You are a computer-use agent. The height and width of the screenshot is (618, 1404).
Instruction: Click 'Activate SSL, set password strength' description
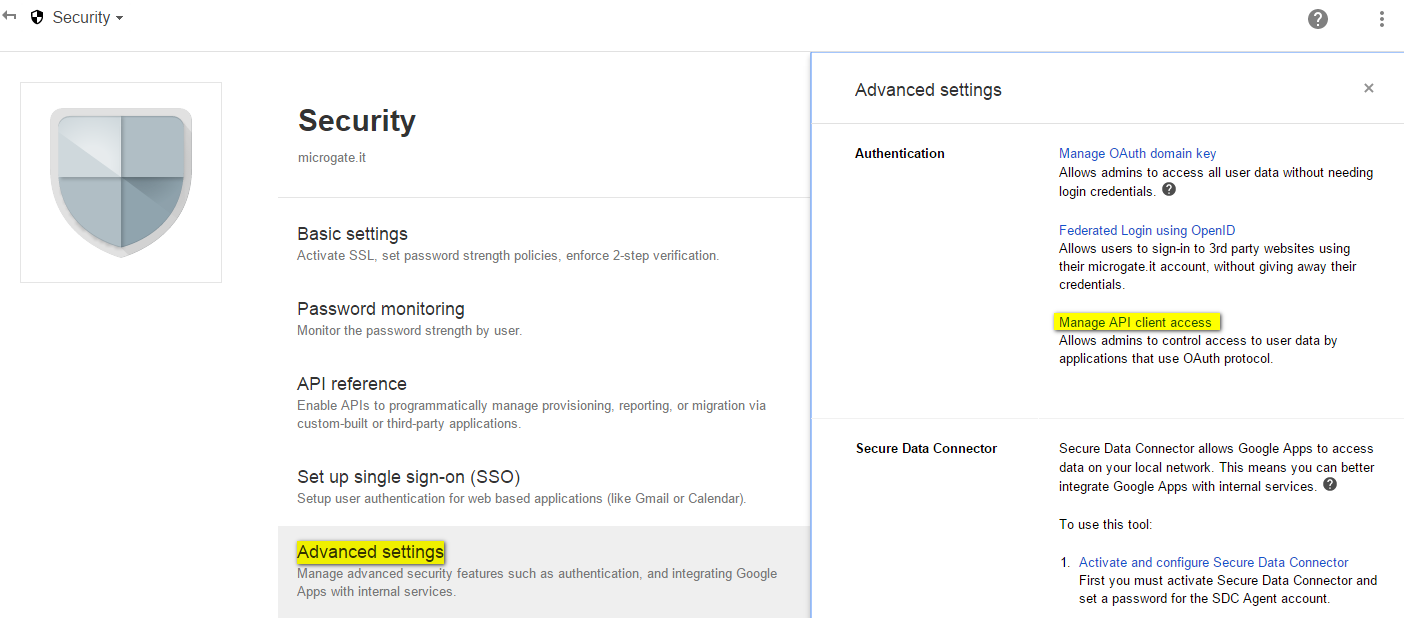click(x=508, y=256)
